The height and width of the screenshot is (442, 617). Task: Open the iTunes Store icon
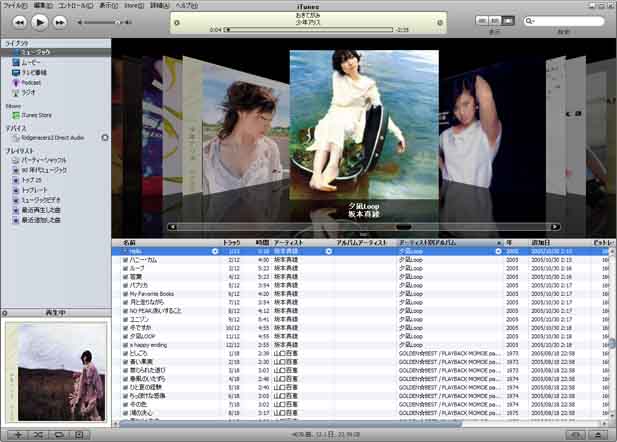(x=16, y=115)
